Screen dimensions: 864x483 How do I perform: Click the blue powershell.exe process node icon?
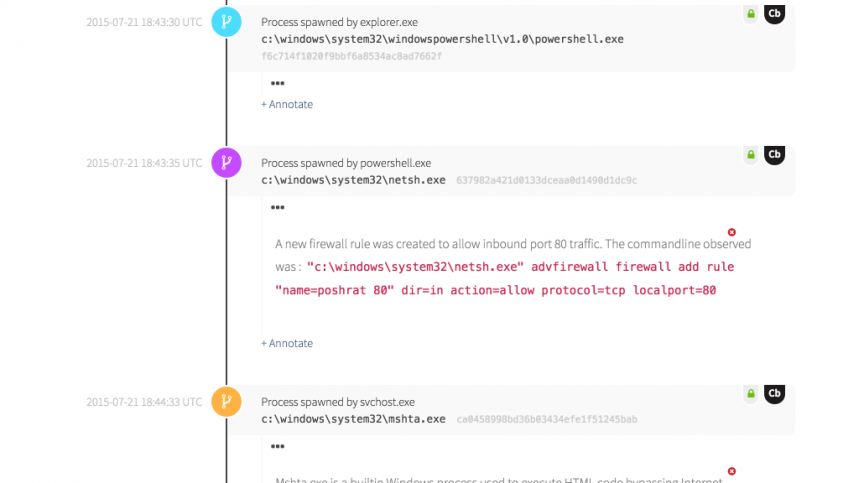pos(227,21)
